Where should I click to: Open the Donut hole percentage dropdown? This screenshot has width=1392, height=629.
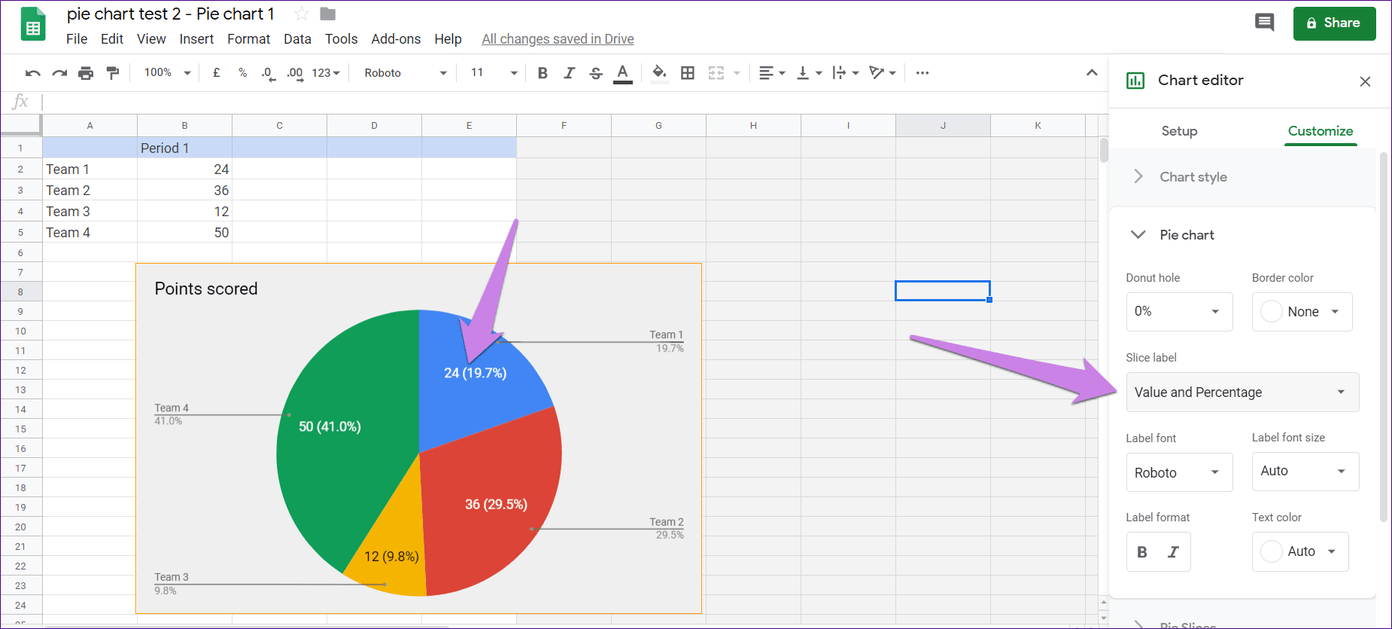(1179, 311)
